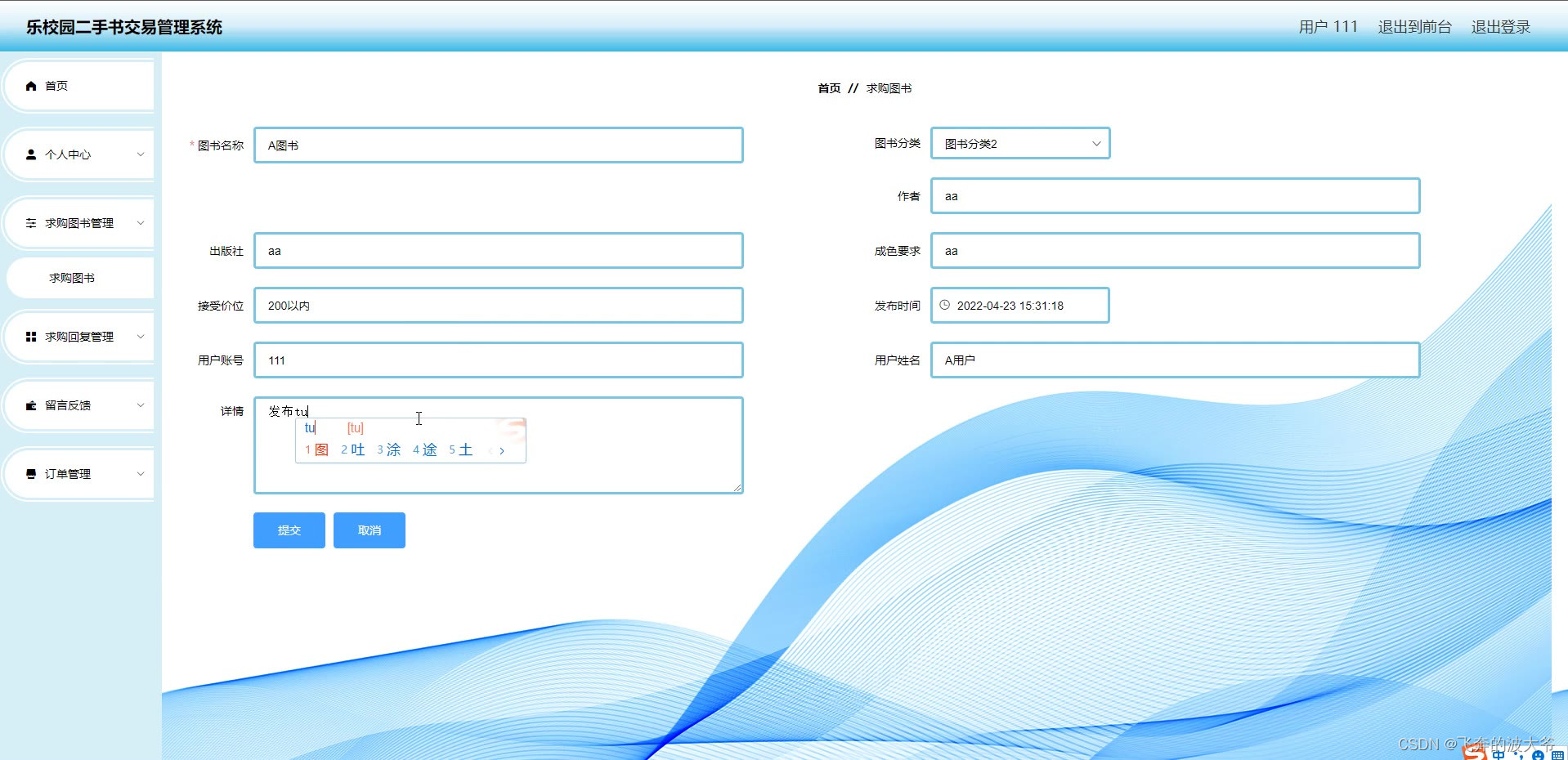The image size is (1568, 760).
Task: Collapse the 求购图书管理 menu chevron
Action: pyautogui.click(x=141, y=223)
